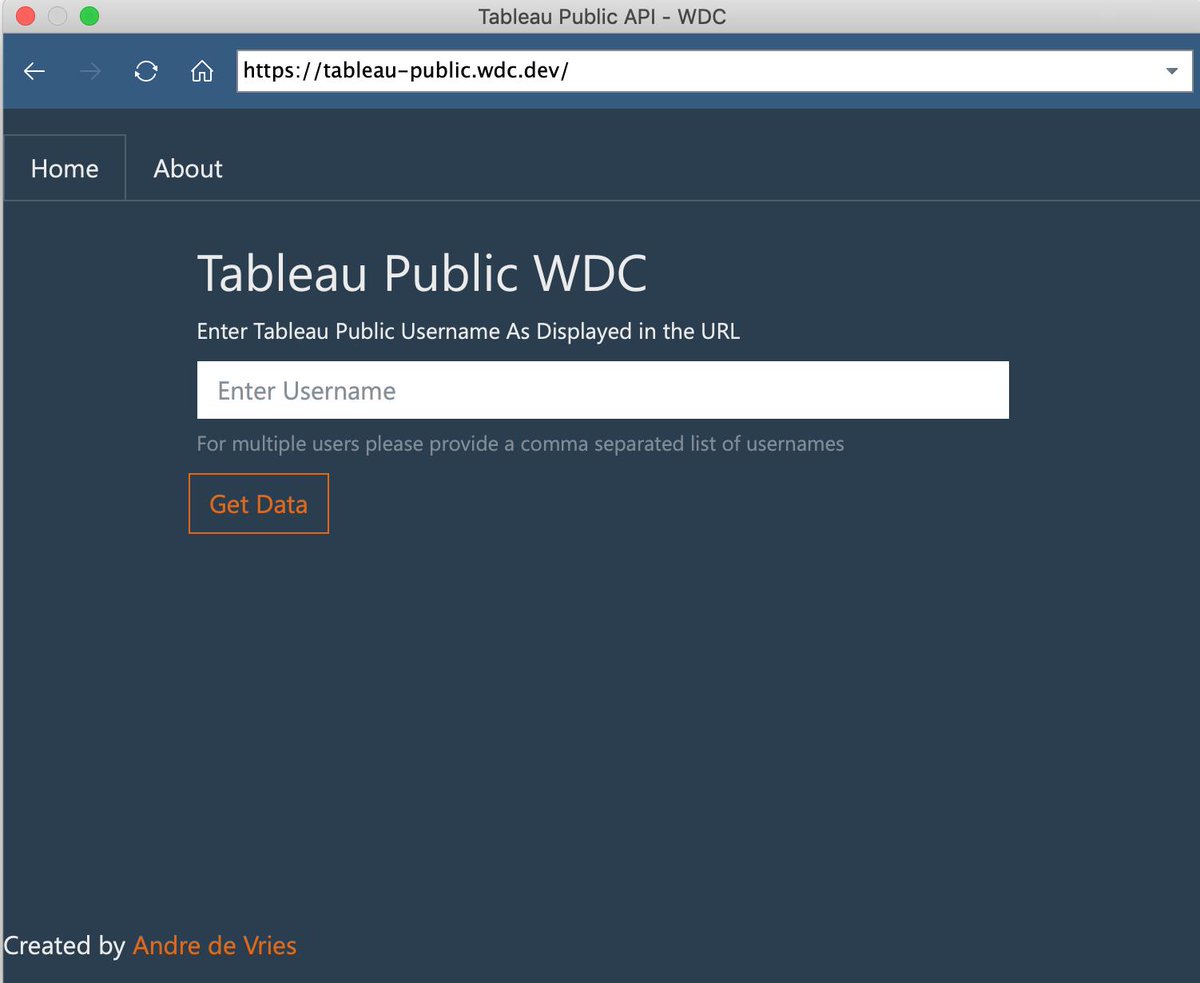
Task: Click the Created by footer text
Action: (x=65, y=945)
